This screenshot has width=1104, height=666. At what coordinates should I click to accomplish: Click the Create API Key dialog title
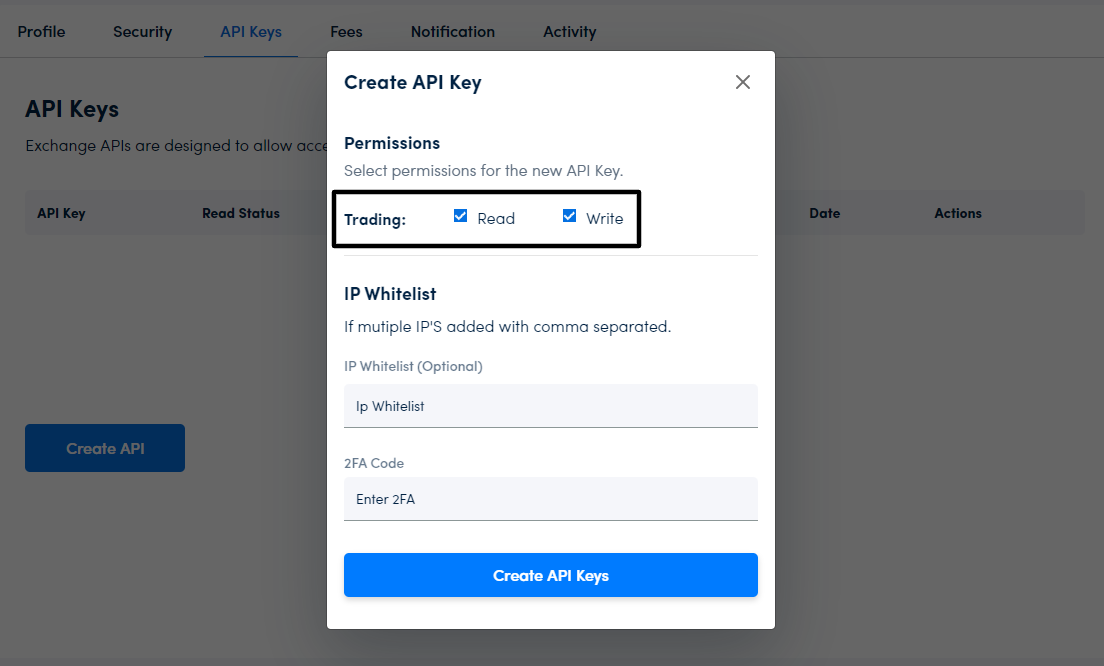413,82
